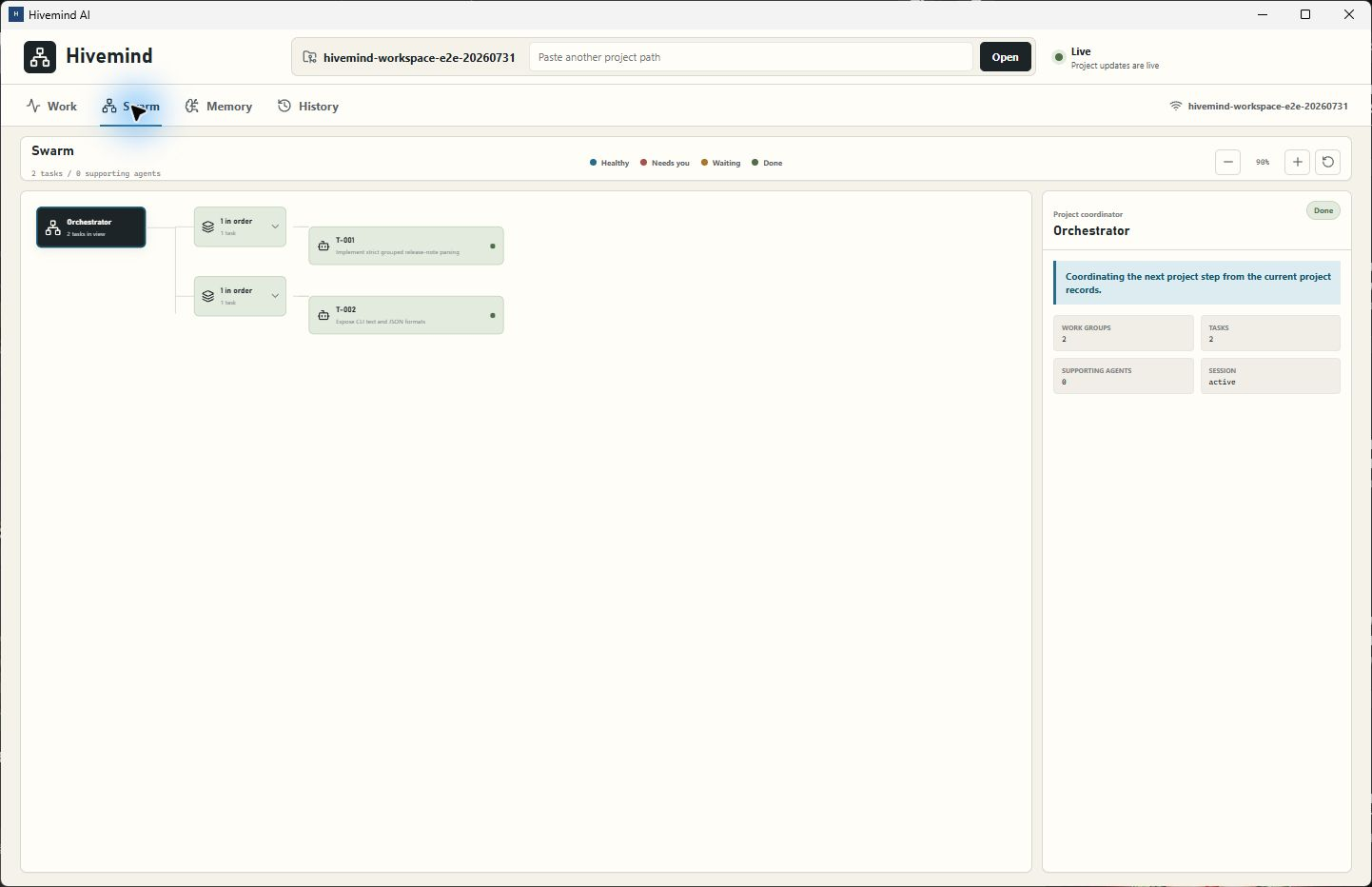Viewport: 1372px width, 887px height.
Task: Click the green Live status indicator dot
Action: (x=1059, y=57)
